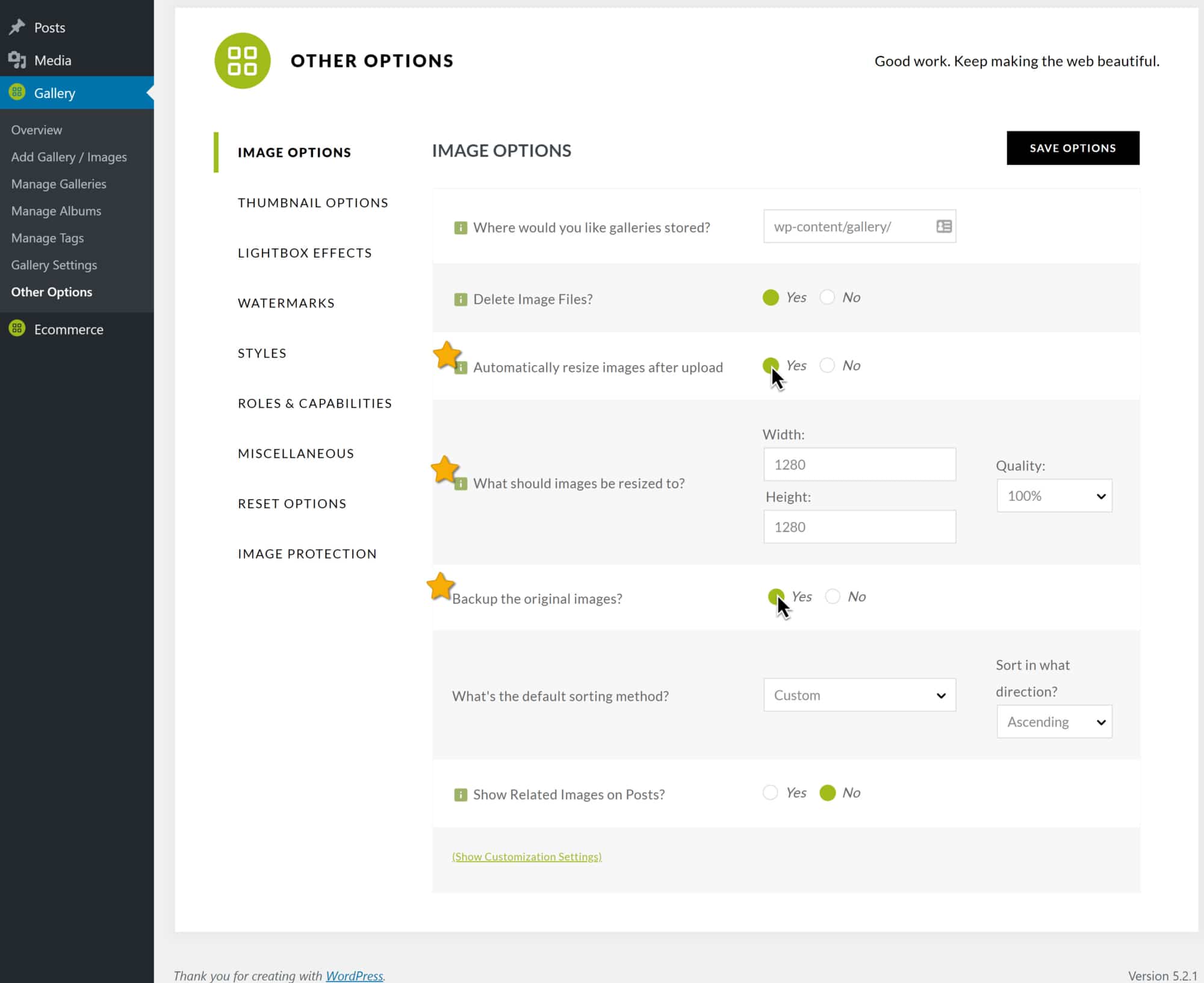Click info icon beside Automatically resize images
This screenshot has height=983, width=1204.
point(461,368)
